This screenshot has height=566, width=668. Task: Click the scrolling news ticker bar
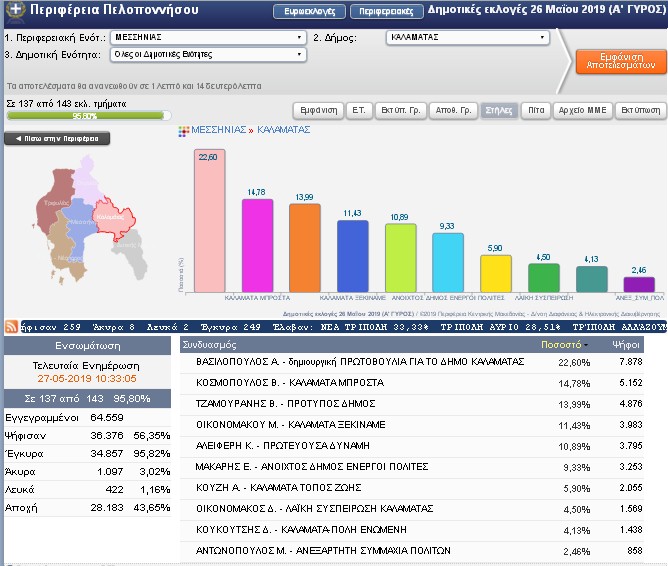pos(343,327)
